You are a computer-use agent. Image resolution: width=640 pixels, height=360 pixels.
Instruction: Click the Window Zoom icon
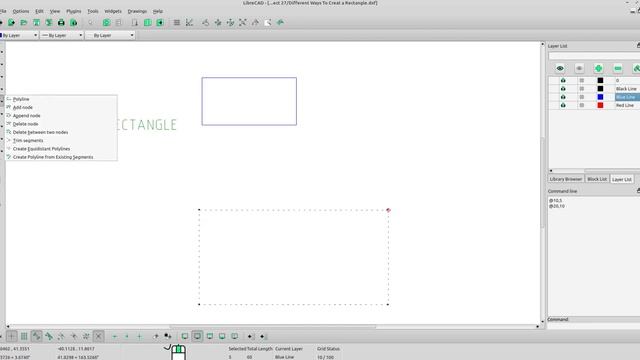click(268, 22)
